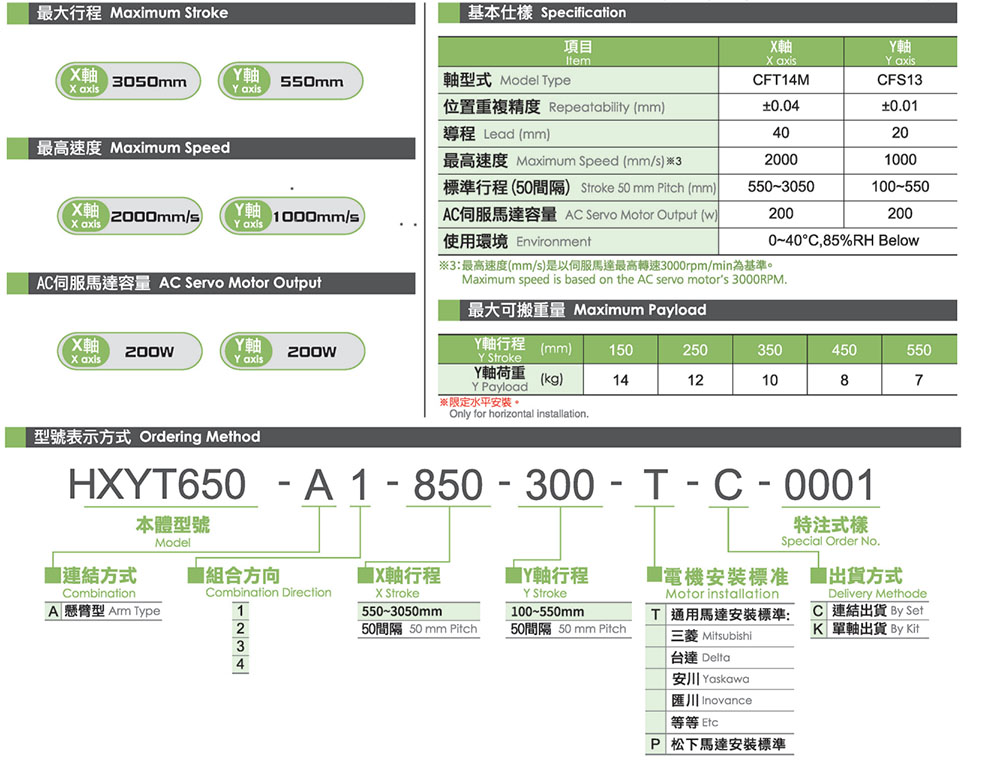This screenshot has height=767, width=1000.
Task: Click the Maximum Speed section header
Action: [x=211, y=149]
